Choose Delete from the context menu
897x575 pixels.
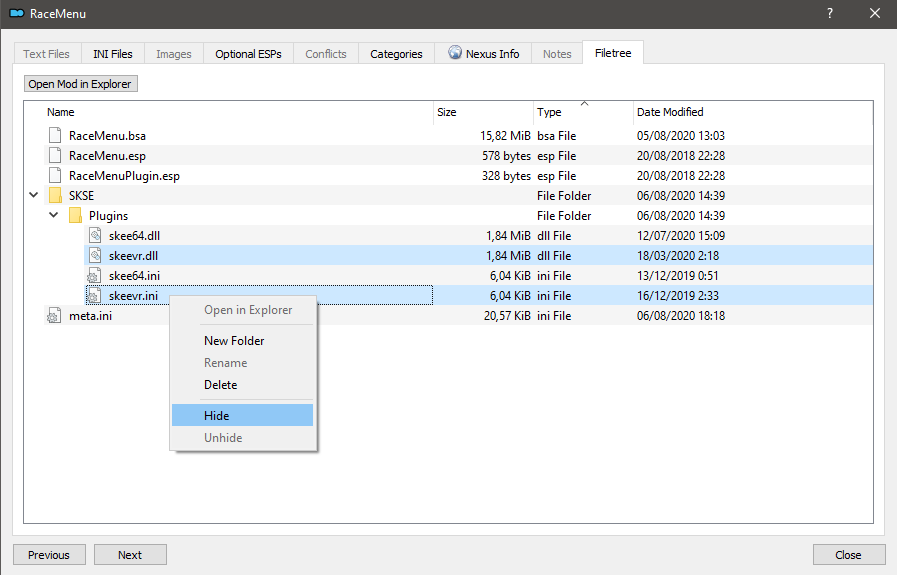pos(242,384)
